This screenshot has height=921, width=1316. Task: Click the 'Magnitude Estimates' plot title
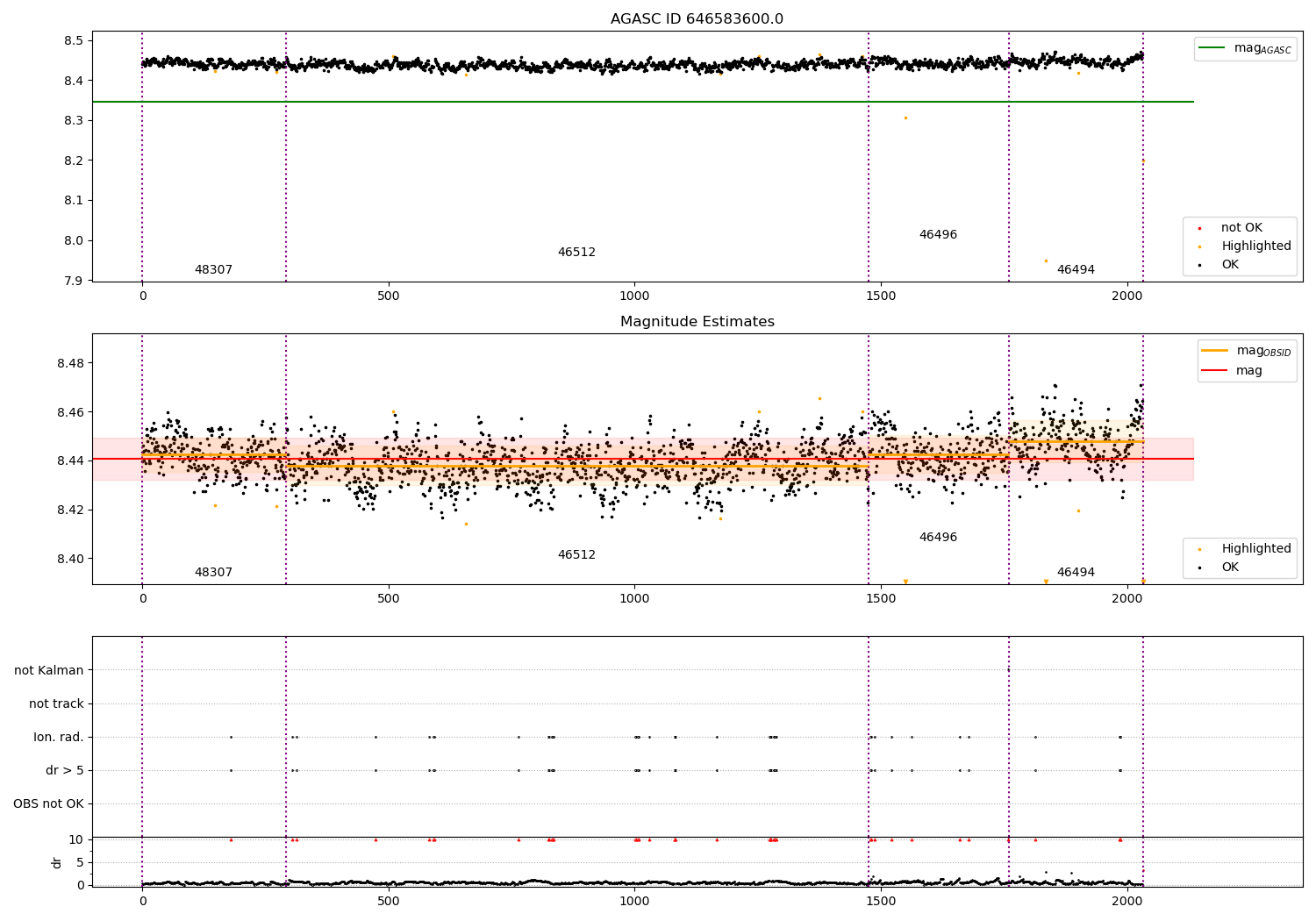click(697, 322)
